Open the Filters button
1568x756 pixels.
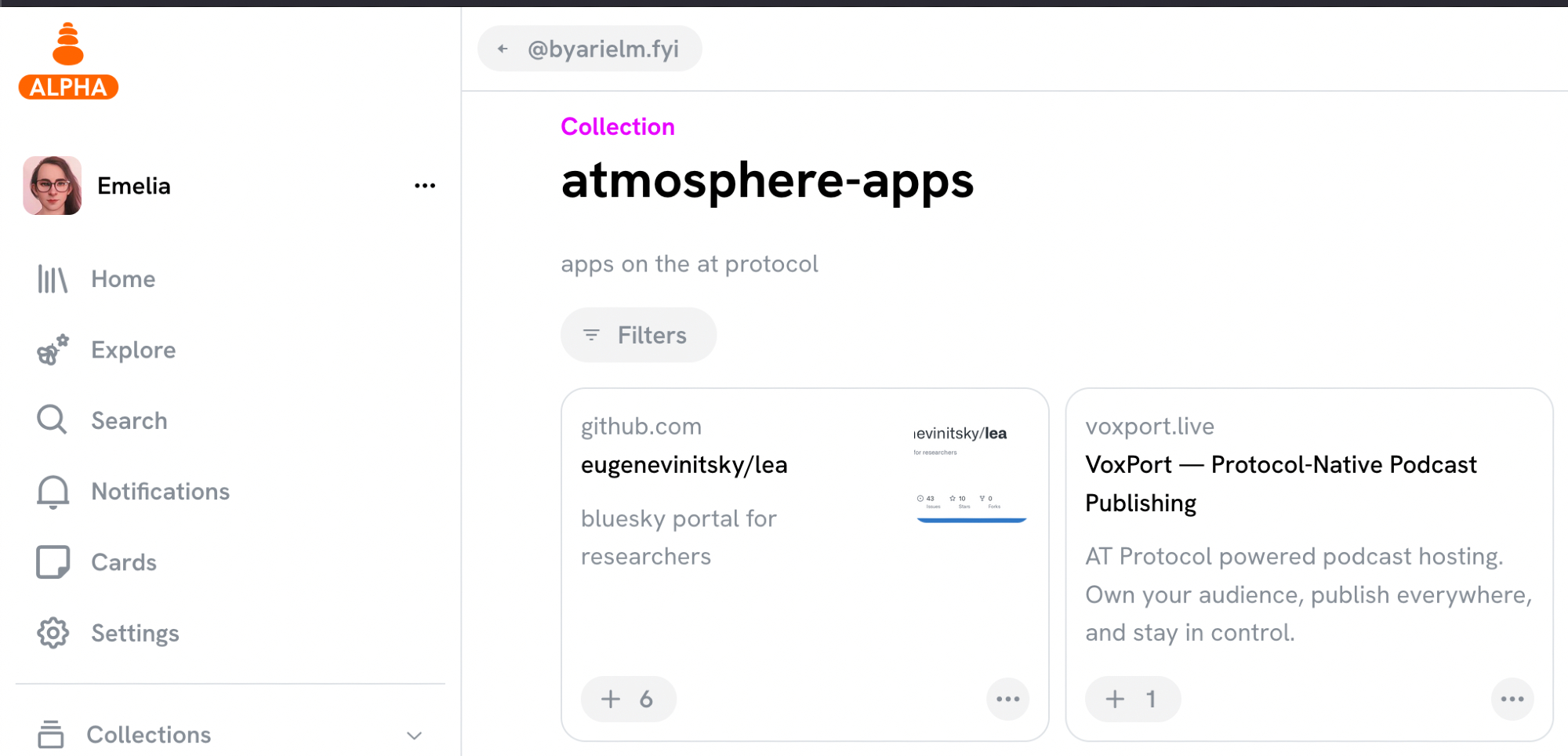637,336
